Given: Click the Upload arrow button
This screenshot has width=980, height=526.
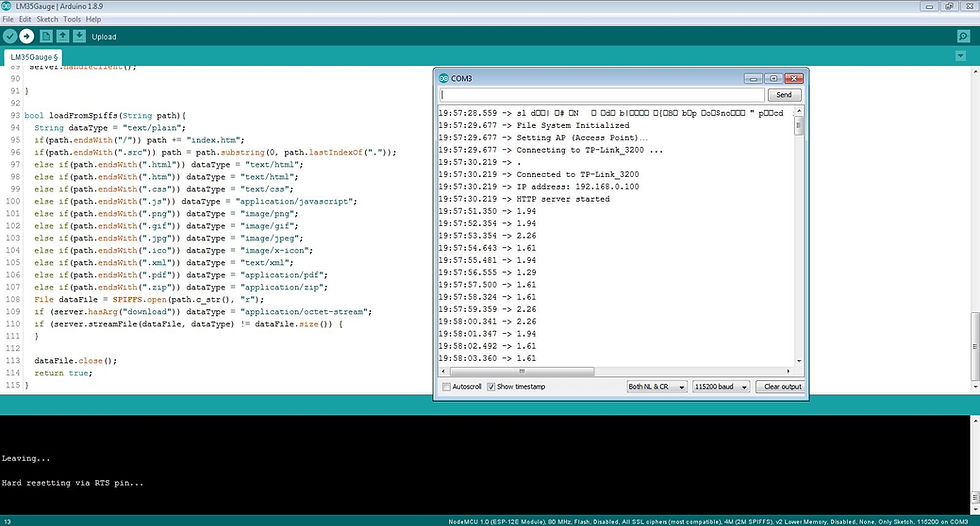Looking at the screenshot, I should pos(26,36).
